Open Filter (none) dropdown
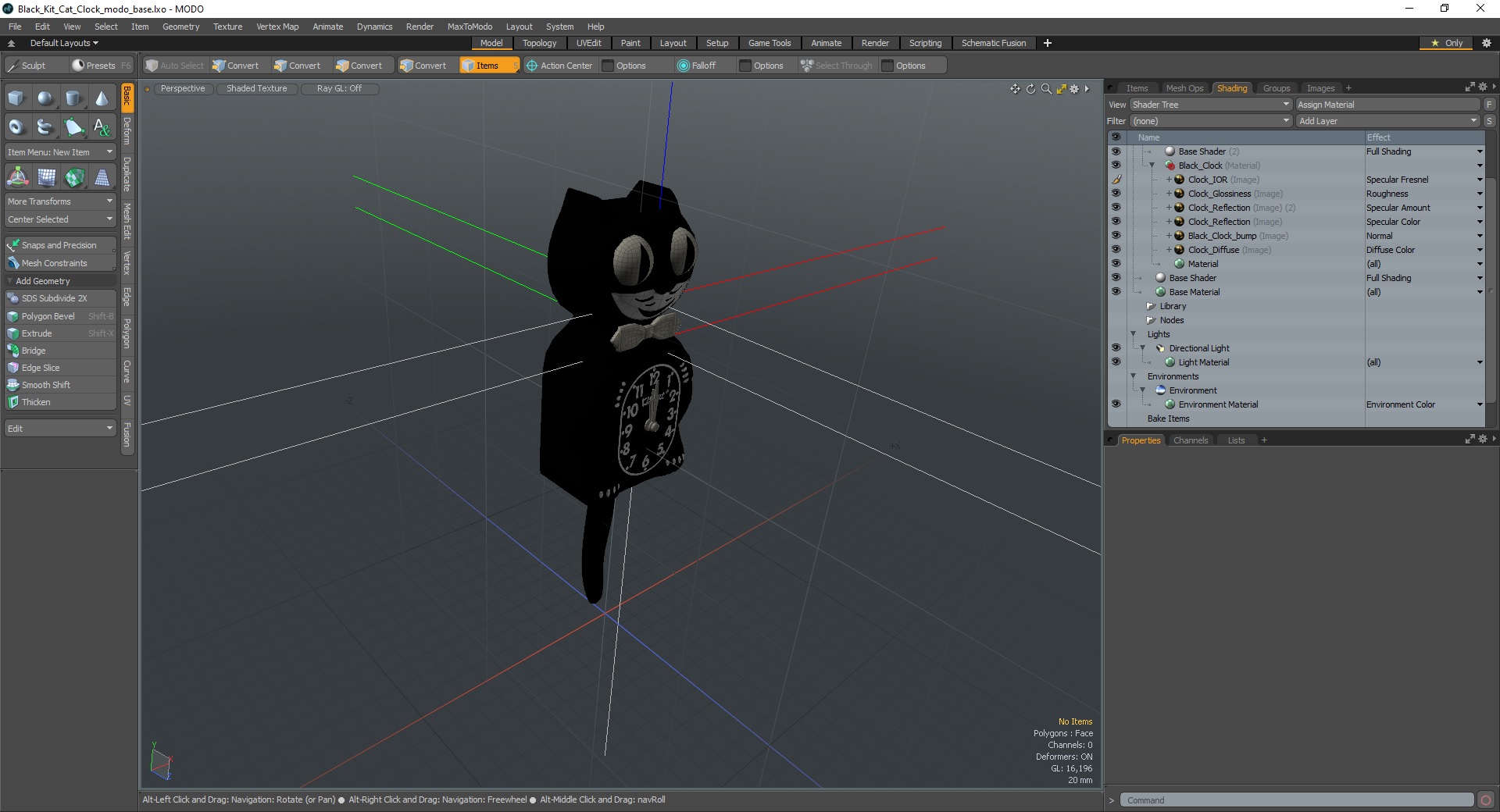The height and width of the screenshot is (812, 1500). (1211, 121)
